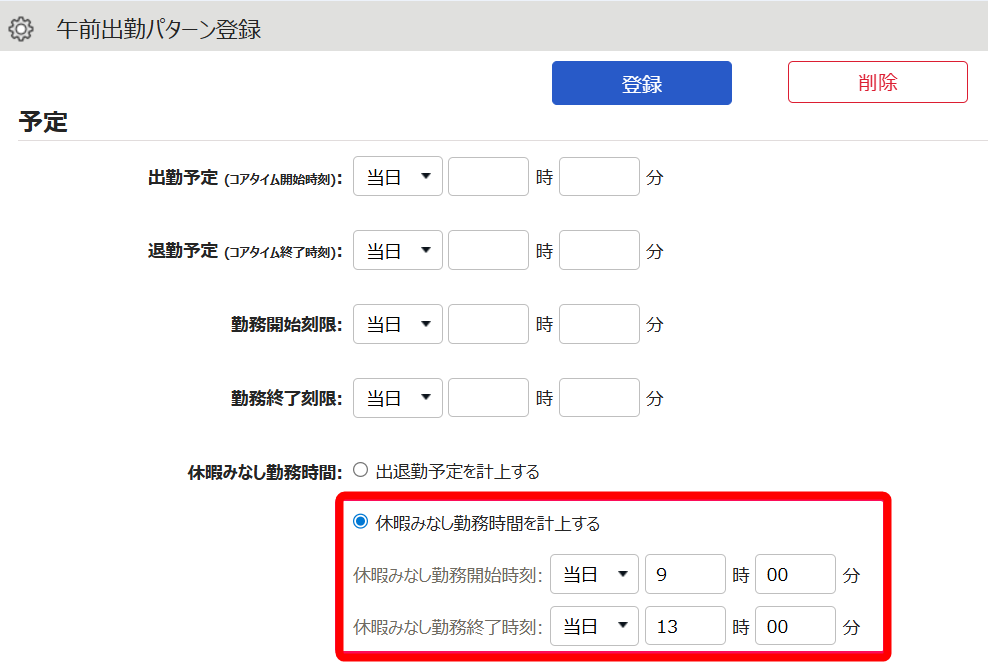
Task: Click the 午前出勤パターン登録 page title
Action: [x=158, y=30]
